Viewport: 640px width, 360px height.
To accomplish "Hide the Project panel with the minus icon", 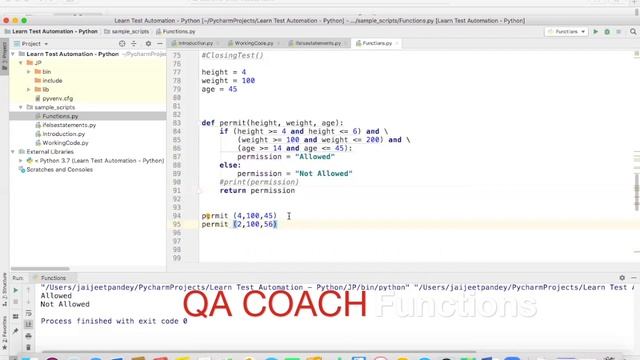I will coord(160,43).
